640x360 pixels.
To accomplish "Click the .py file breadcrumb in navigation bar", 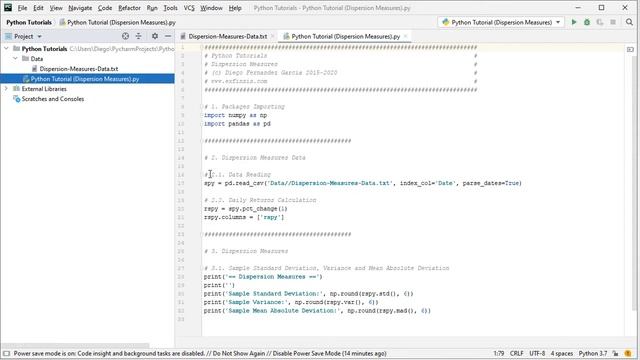I will point(118,22).
